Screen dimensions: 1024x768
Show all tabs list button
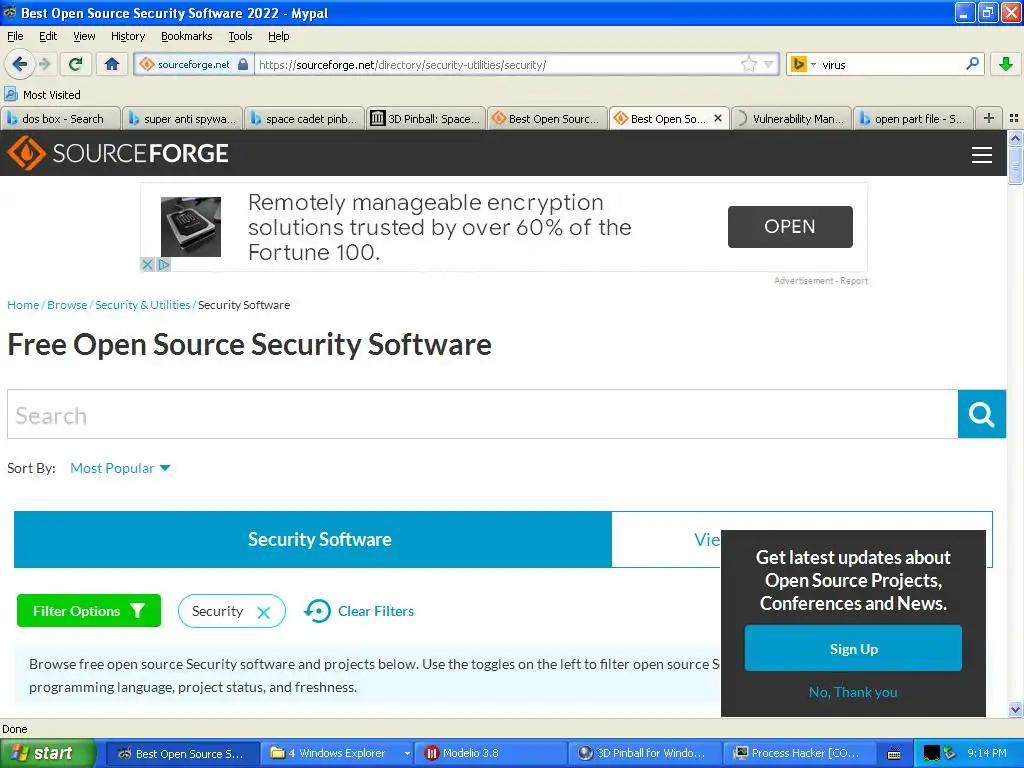[x=1014, y=118]
